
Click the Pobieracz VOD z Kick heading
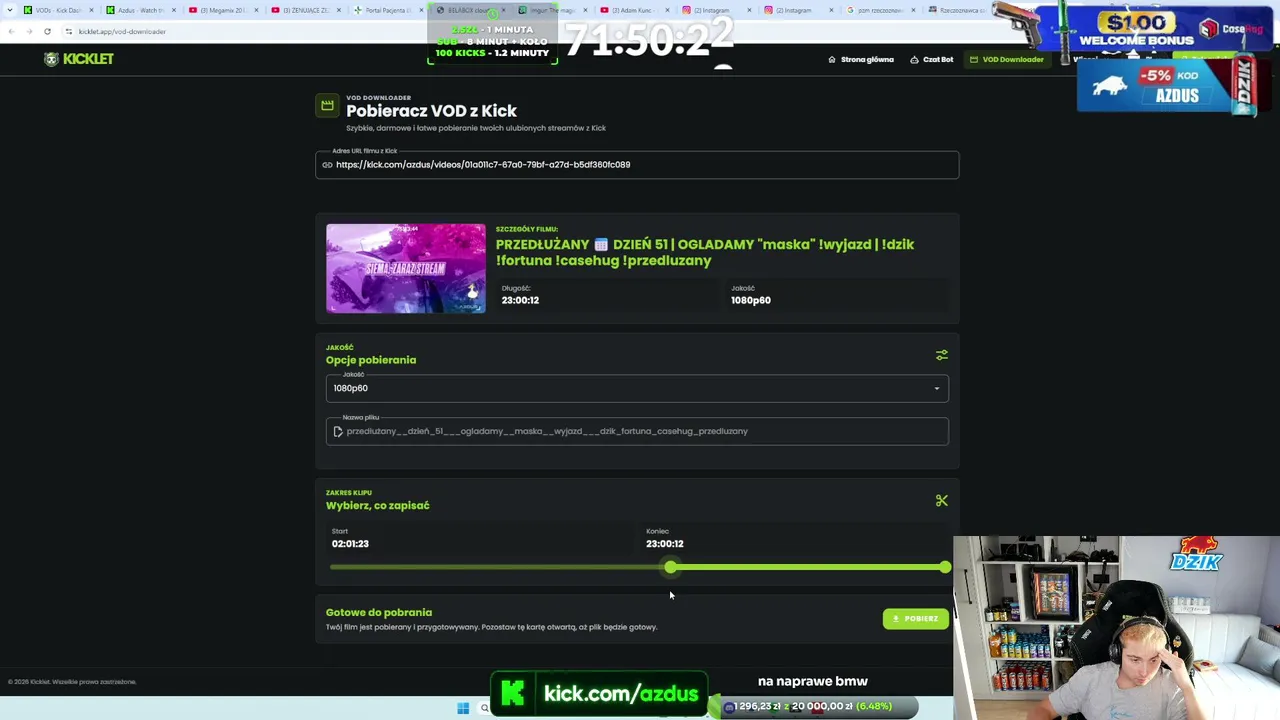432,111
